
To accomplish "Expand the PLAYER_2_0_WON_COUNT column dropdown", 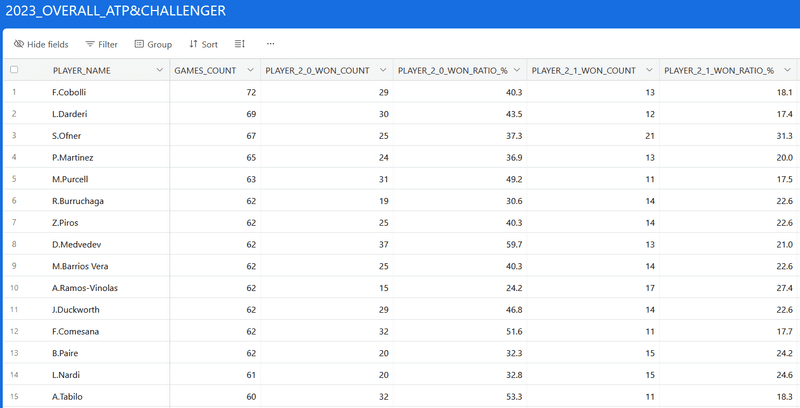I will click(x=383, y=70).
